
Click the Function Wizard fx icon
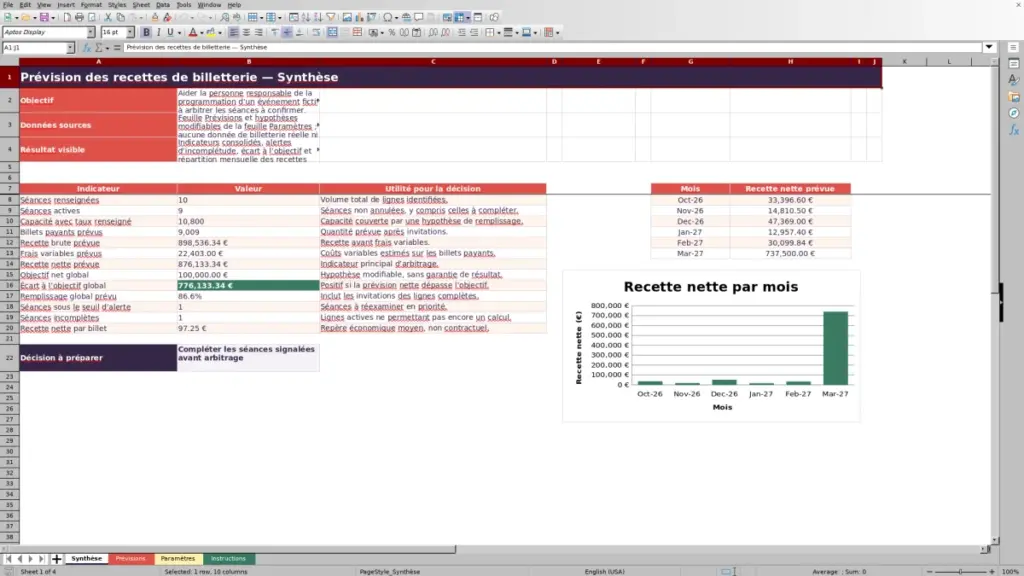(x=87, y=47)
